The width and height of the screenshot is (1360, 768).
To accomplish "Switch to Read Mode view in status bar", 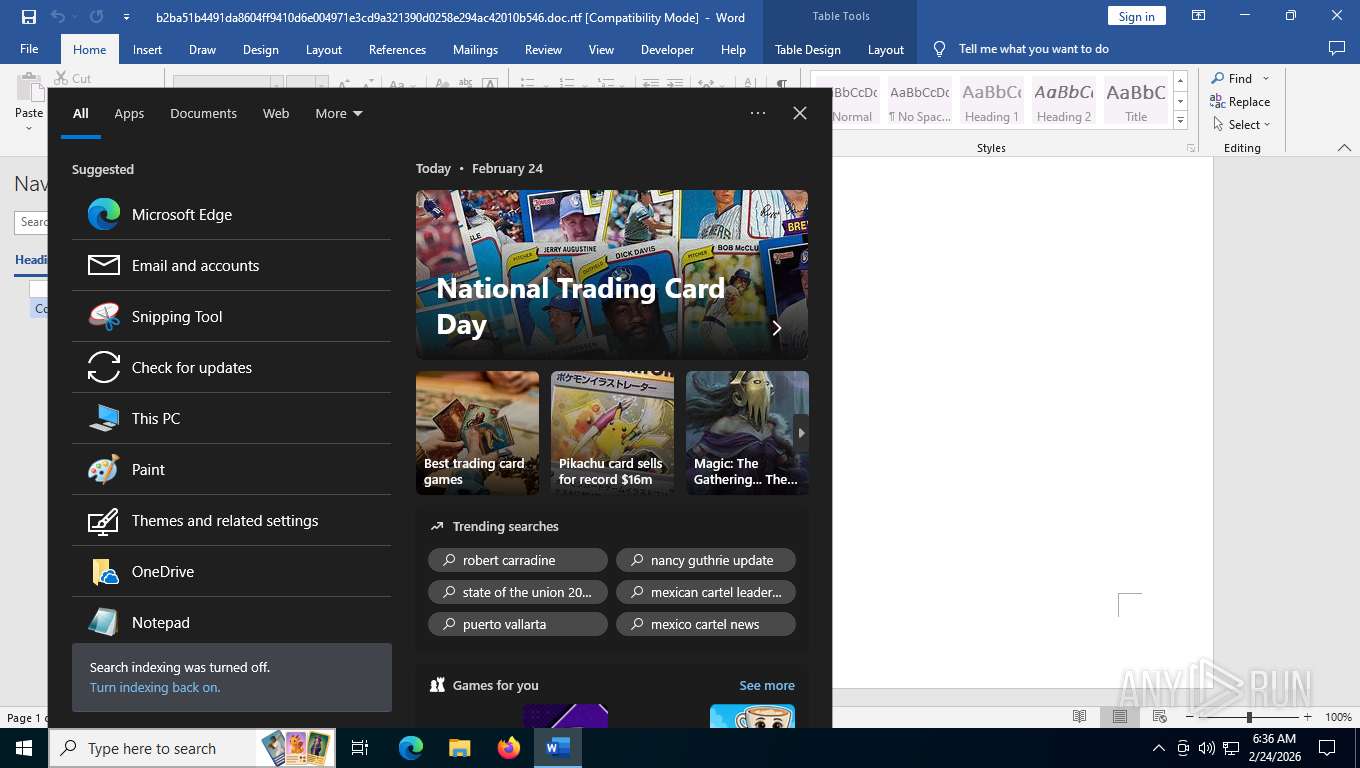I will pyautogui.click(x=1080, y=717).
